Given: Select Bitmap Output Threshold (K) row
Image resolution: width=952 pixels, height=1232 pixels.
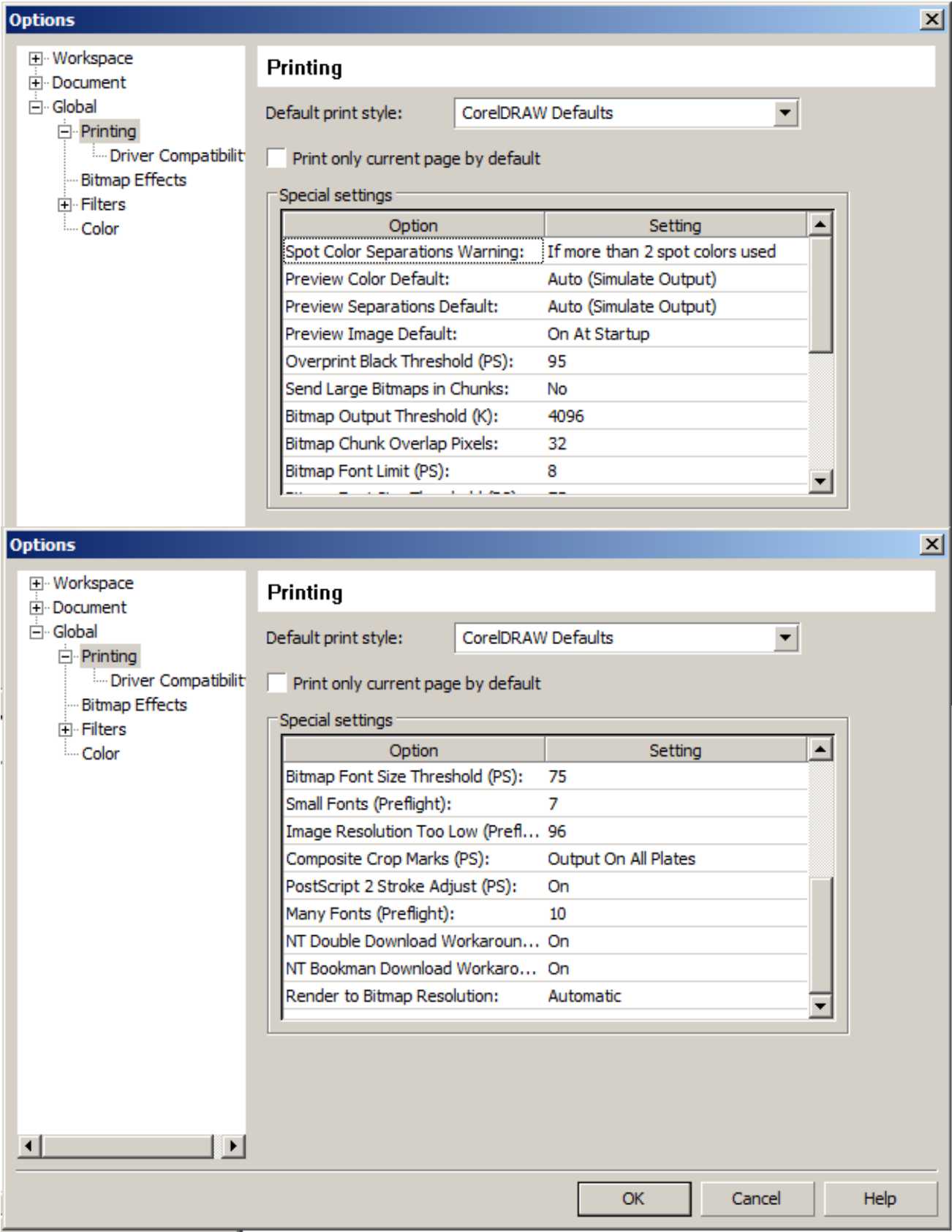Looking at the screenshot, I should 545,416.
